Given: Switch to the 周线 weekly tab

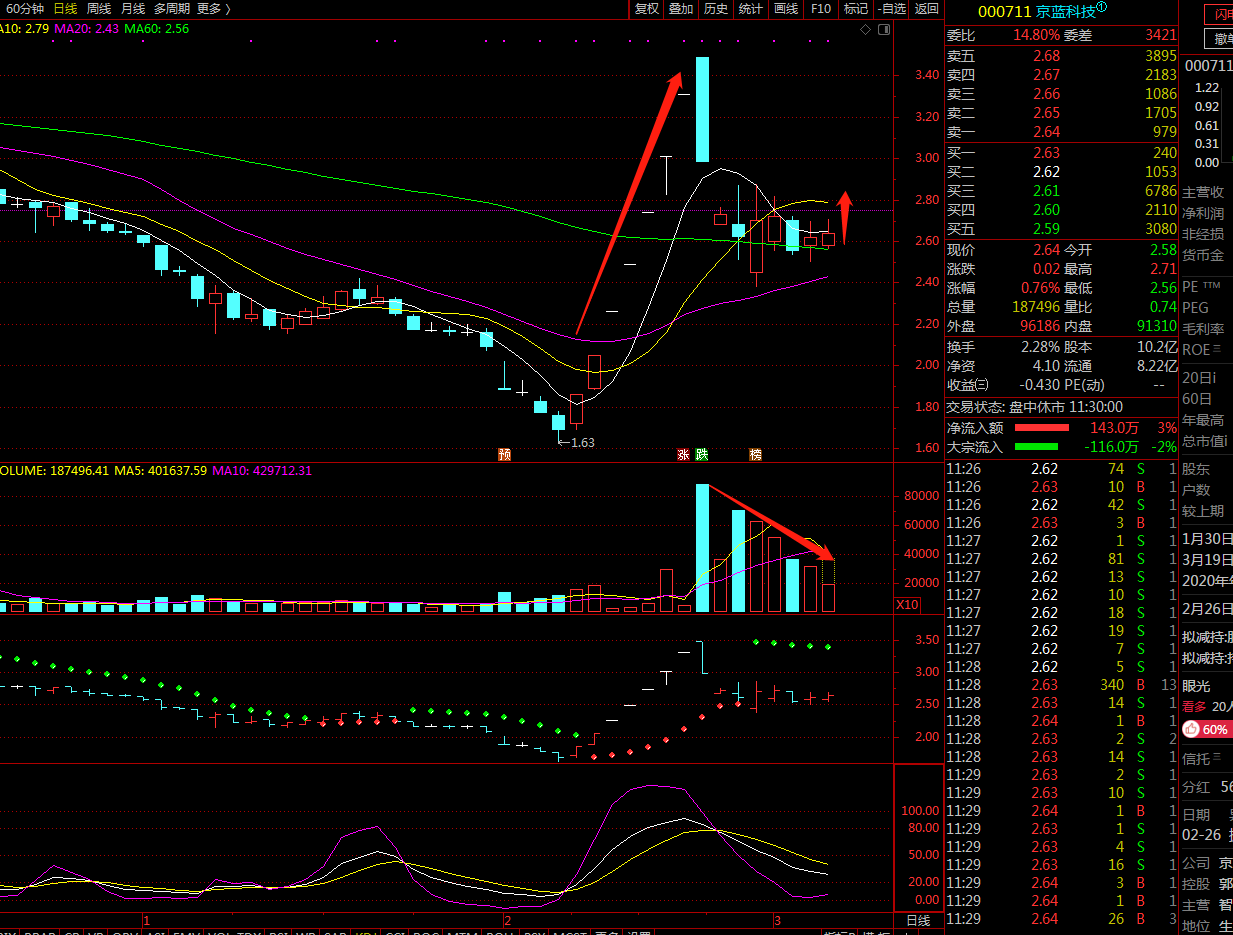Looking at the screenshot, I should [99, 9].
